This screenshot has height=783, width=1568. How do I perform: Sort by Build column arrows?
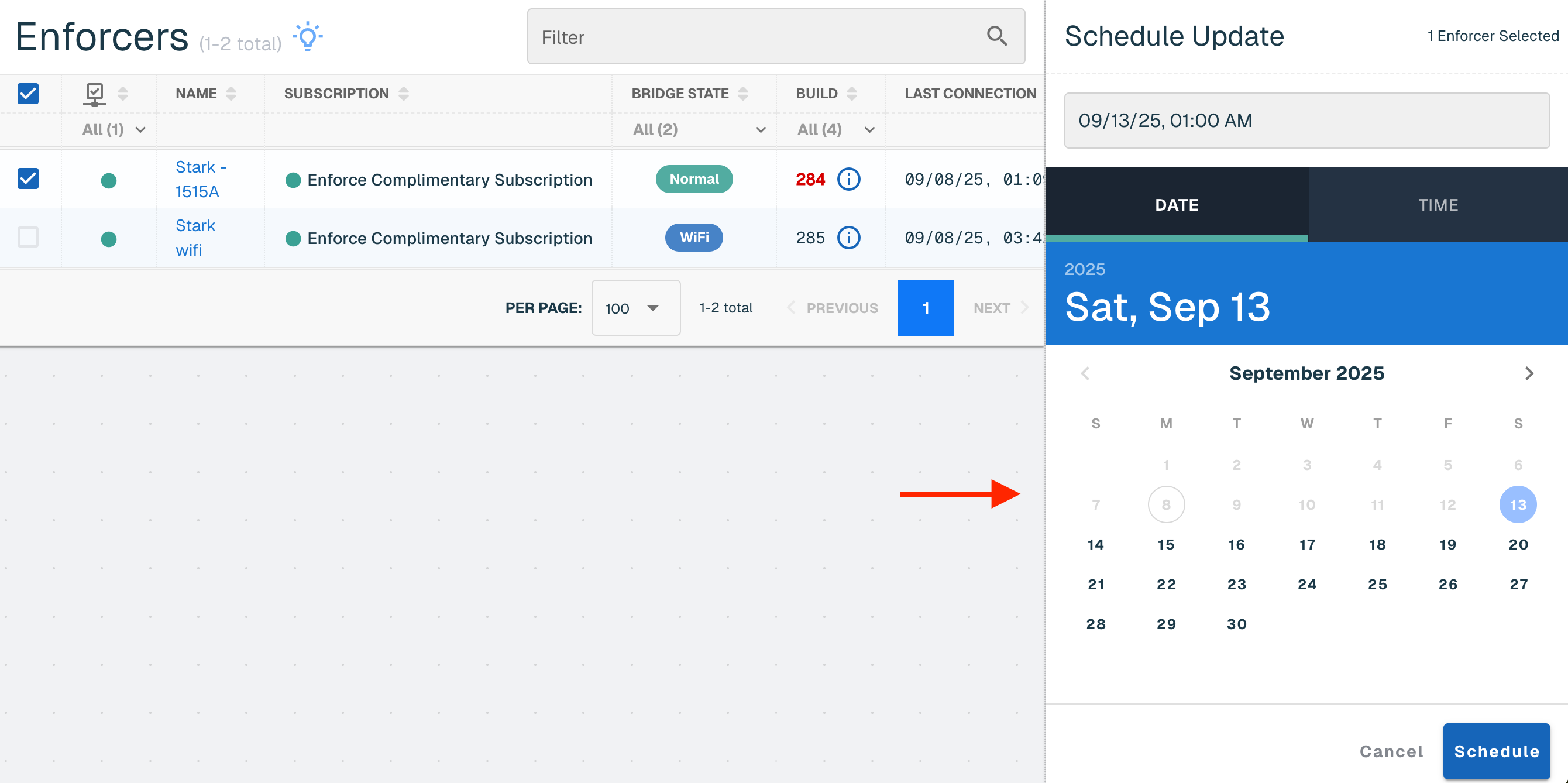pyautogui.click(x=851, y=94)
